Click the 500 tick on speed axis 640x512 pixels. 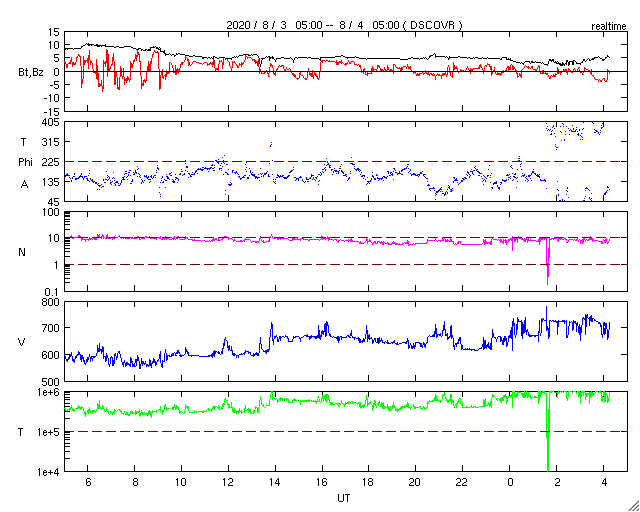pyautogui.click(x=51, y=382)
